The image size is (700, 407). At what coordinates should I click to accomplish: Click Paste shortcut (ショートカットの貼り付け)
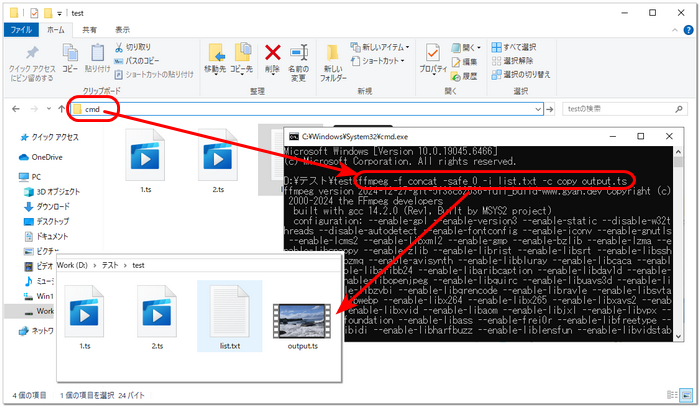point(154,75)
